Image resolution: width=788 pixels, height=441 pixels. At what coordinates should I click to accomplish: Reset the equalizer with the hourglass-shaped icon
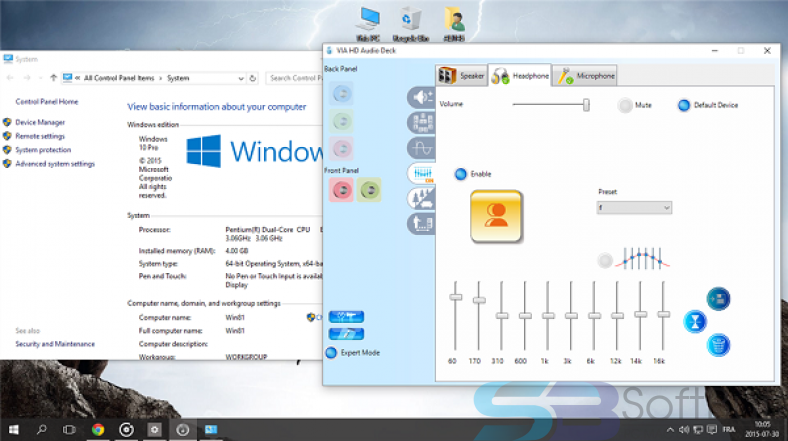point(695,322)
